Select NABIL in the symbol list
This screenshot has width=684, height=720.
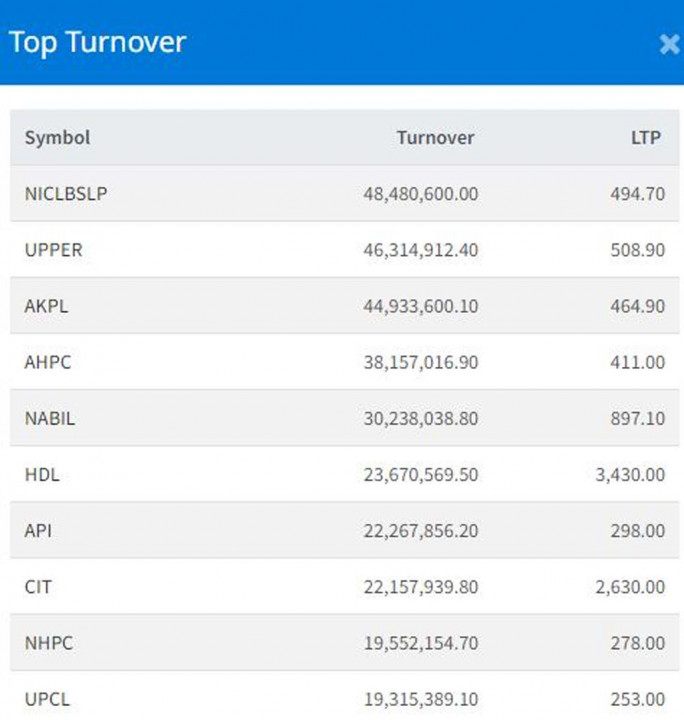click(x=50, y=418)
